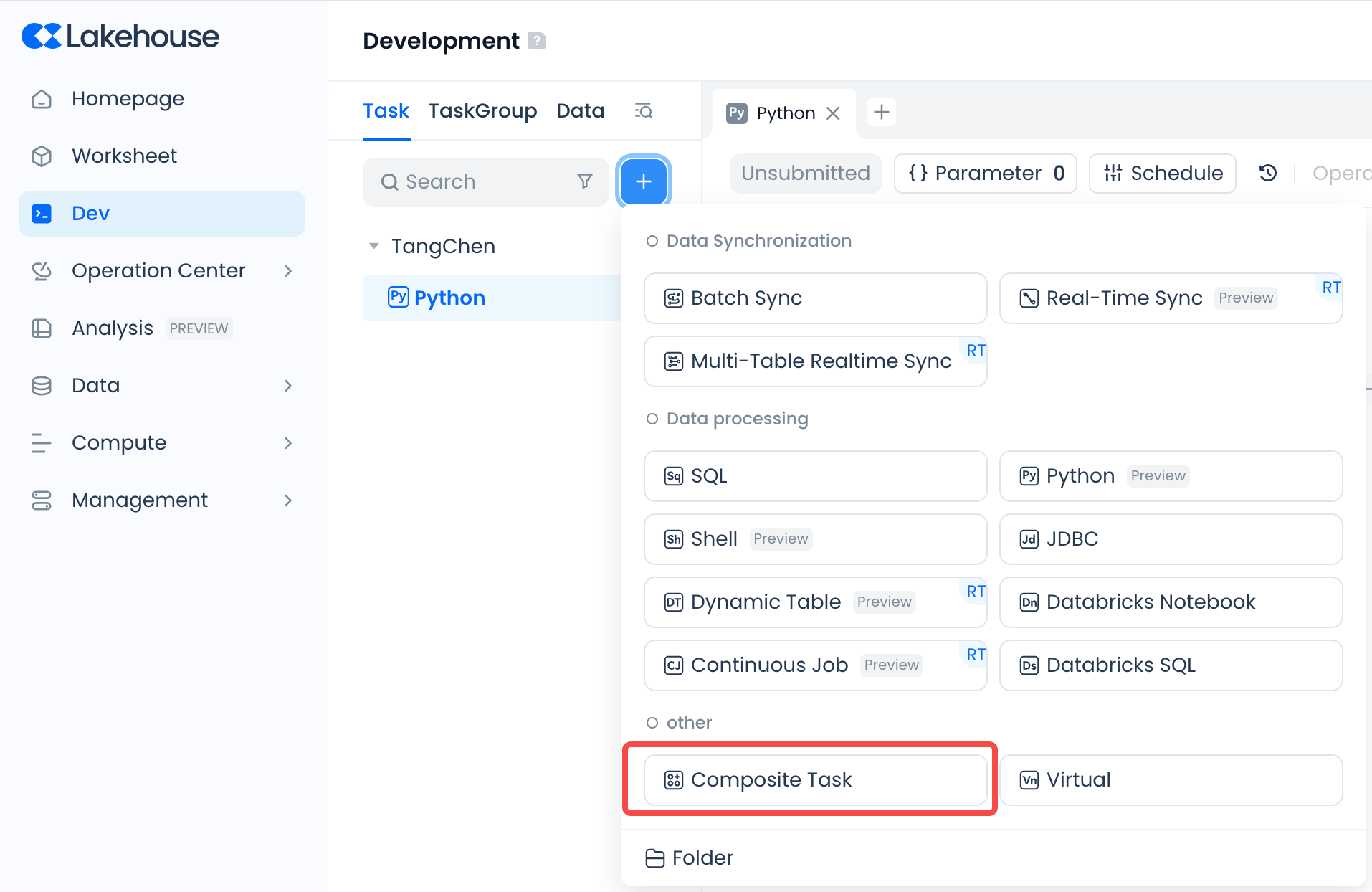Open a new editor tab with plus
This screenshot has width=1372, height=892.
click(881, 112)
